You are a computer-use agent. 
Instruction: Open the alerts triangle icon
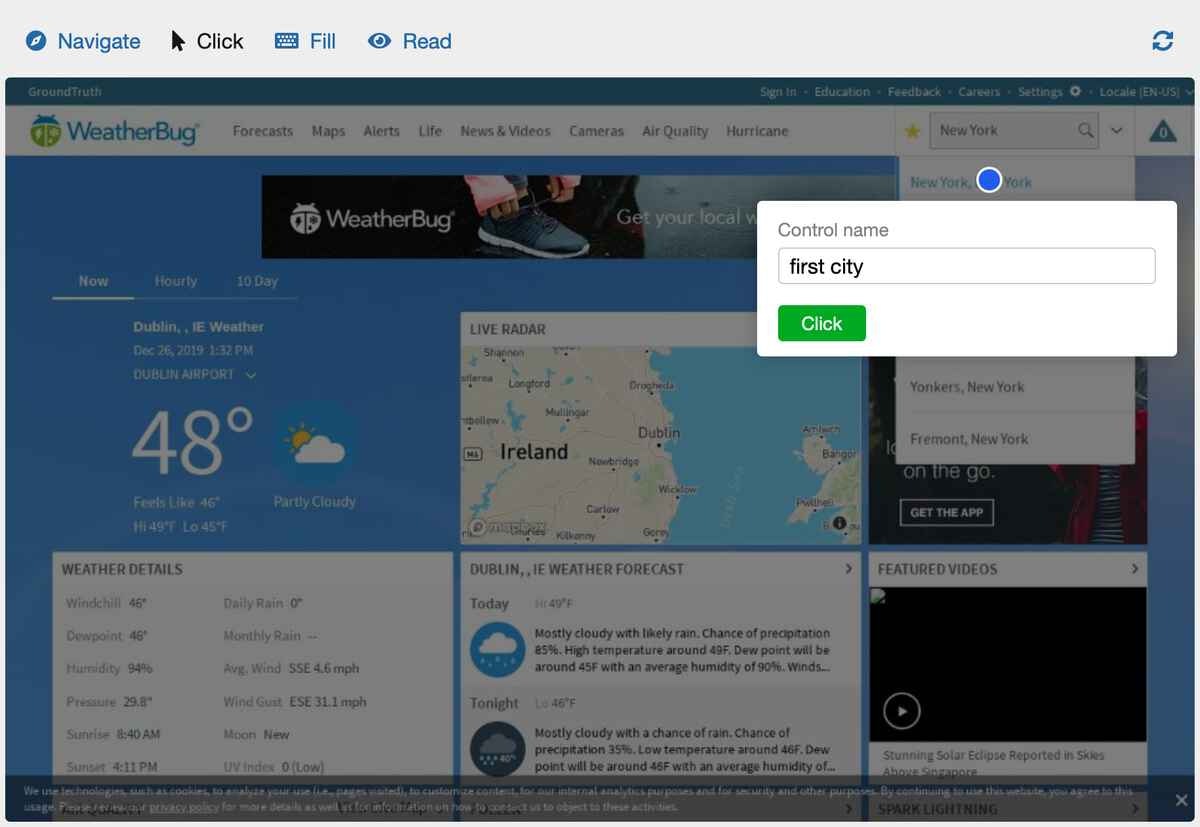tap(1162, 131)
